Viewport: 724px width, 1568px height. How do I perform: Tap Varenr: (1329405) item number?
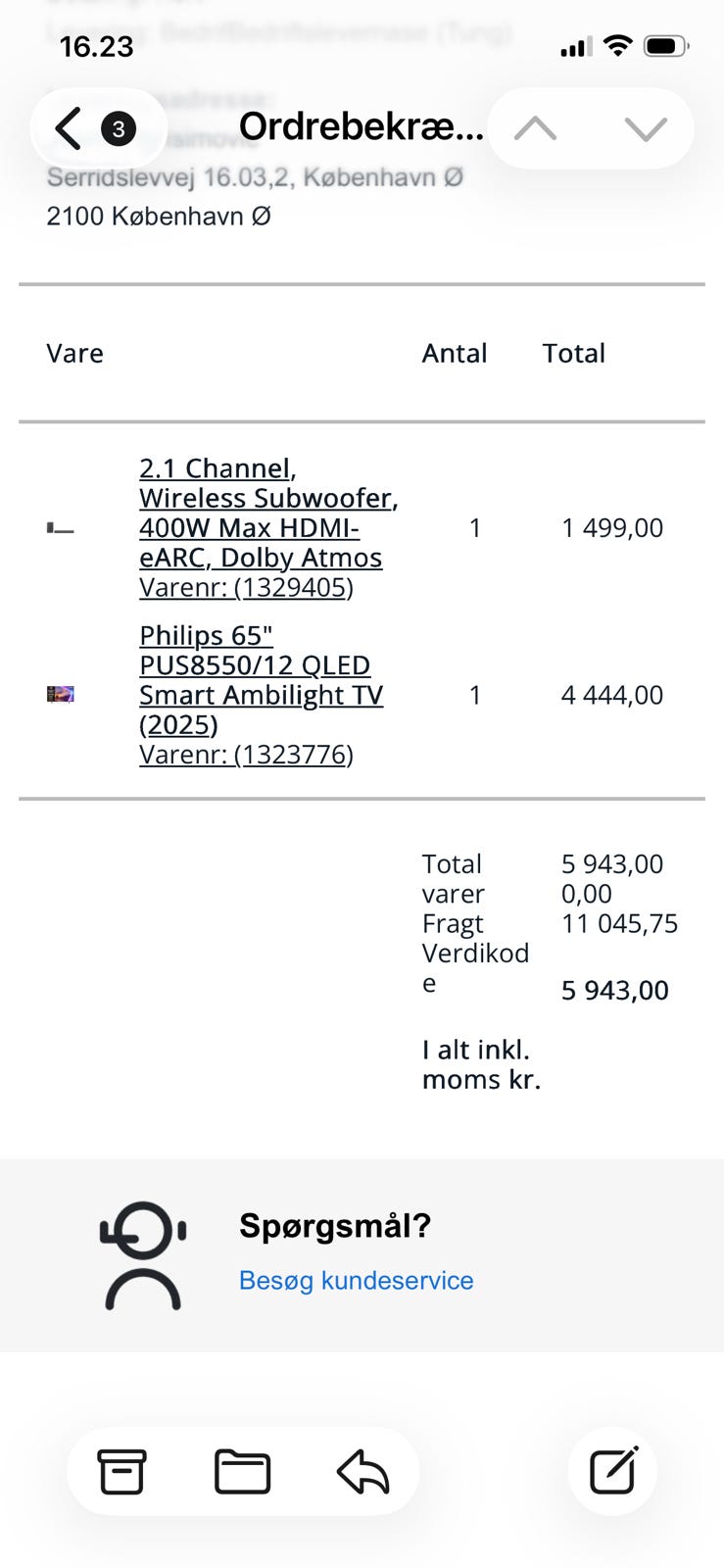point(246,587)
